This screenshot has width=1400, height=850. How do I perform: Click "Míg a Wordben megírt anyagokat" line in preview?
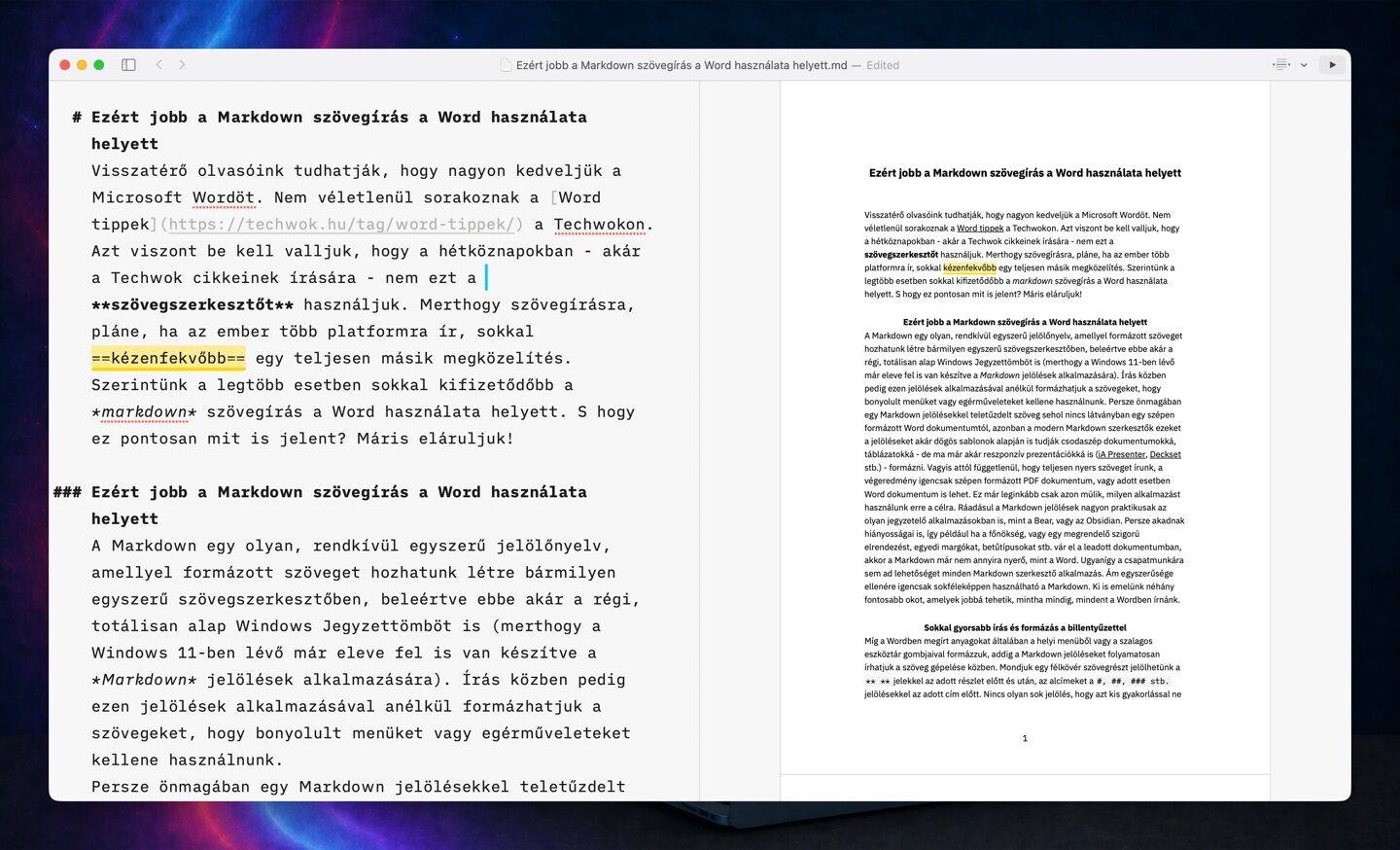(x=1008, y=642)
